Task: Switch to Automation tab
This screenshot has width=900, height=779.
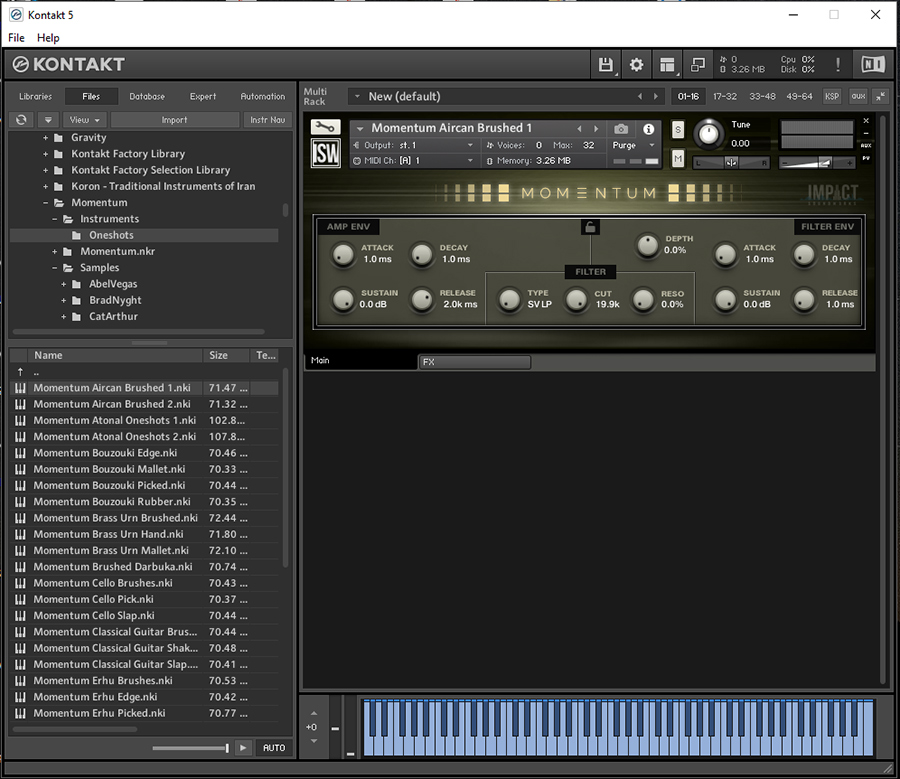Action: coord(262,96)
